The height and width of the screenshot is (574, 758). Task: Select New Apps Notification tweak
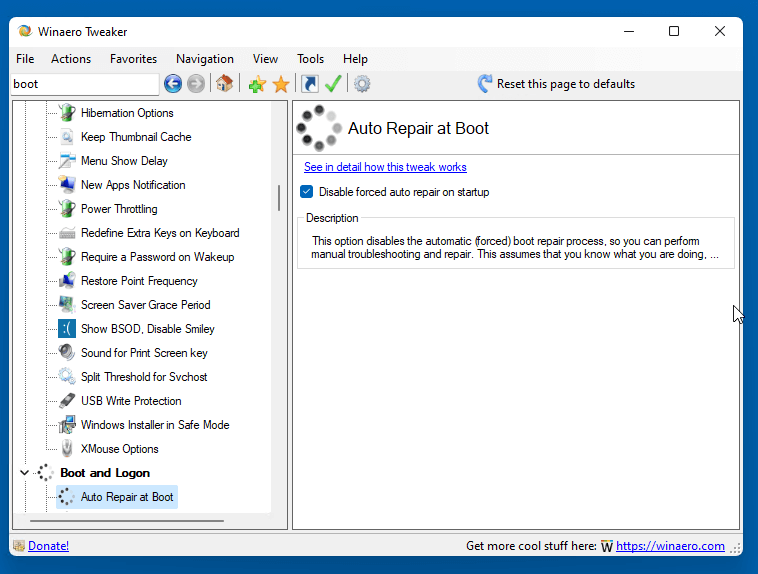pos(133,185)
